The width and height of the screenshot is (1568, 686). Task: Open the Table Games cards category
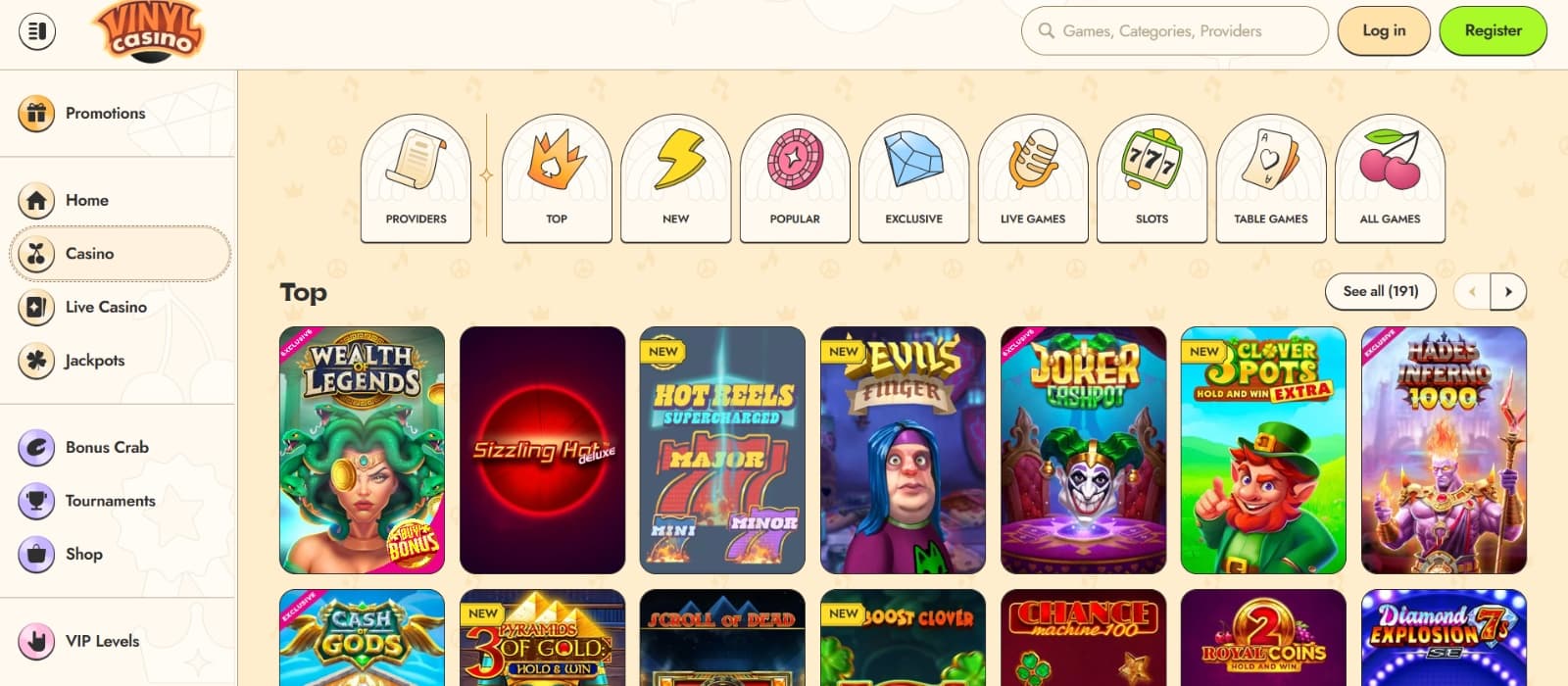point(1271,178)
